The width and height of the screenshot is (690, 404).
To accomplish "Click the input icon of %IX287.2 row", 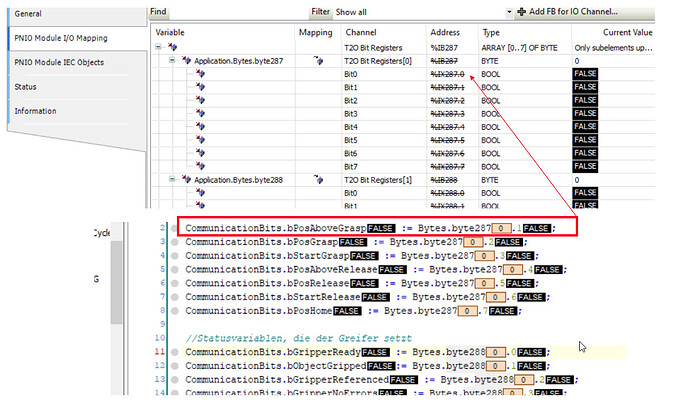I will pos(201,100).
